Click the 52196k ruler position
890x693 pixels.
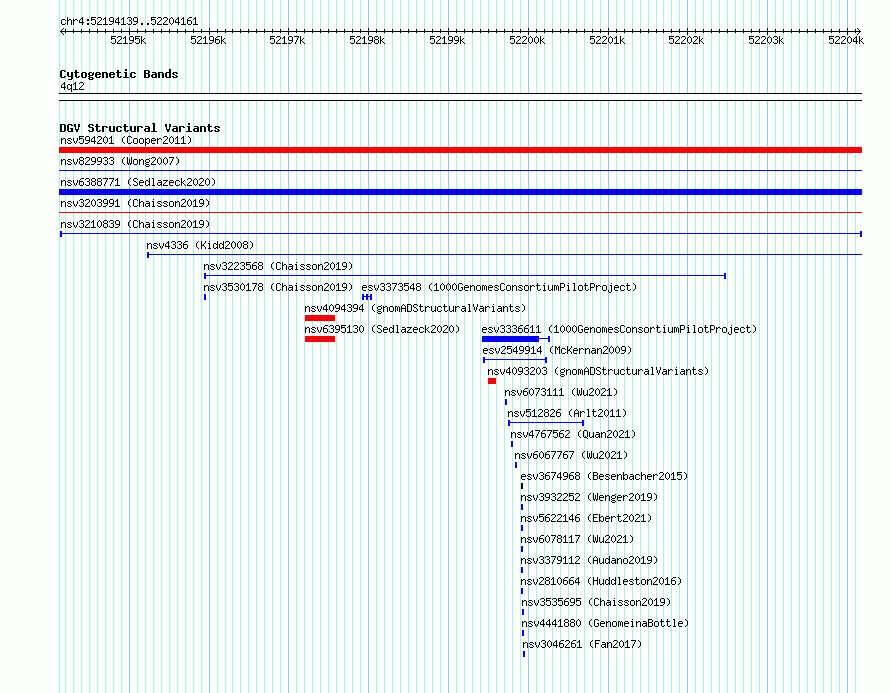click(208, 40)
